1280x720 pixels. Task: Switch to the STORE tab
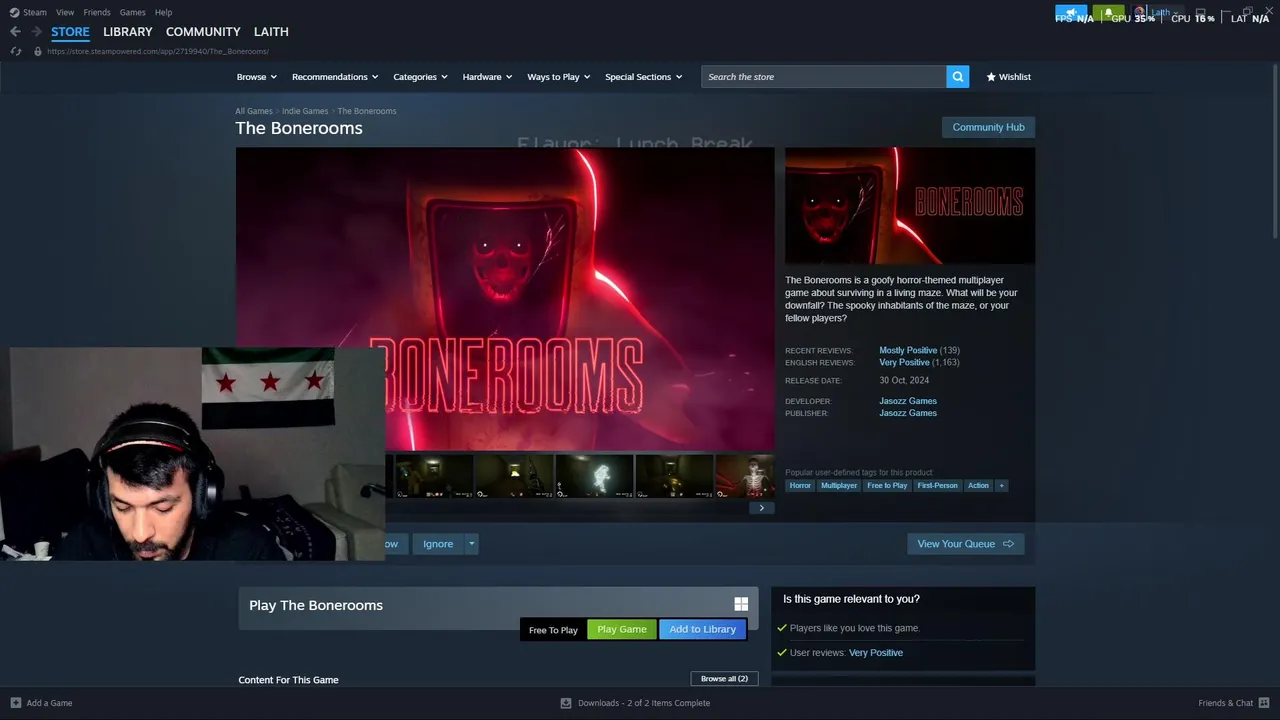tap(70, 32)
